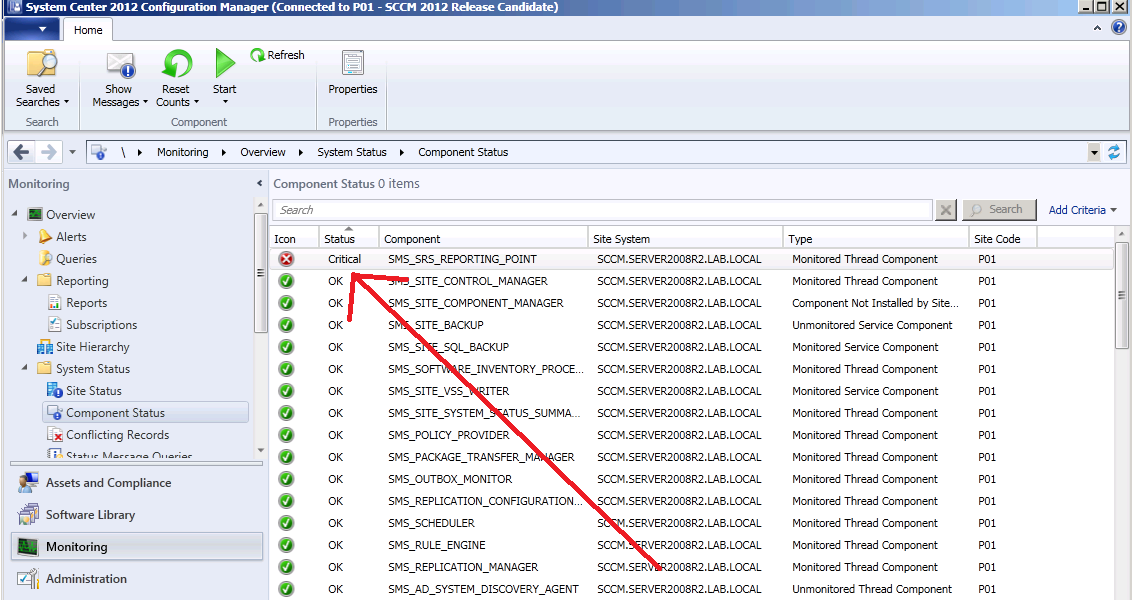Click System Status in the breadcrumb
Screen dimensions: 1132x600
point(352,152)
